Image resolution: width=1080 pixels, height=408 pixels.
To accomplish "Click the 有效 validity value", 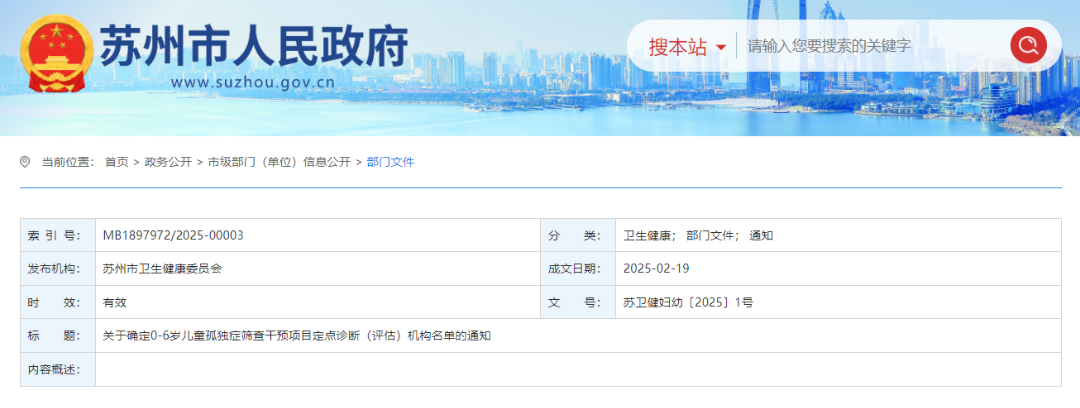I will click(x=115, y=302).
